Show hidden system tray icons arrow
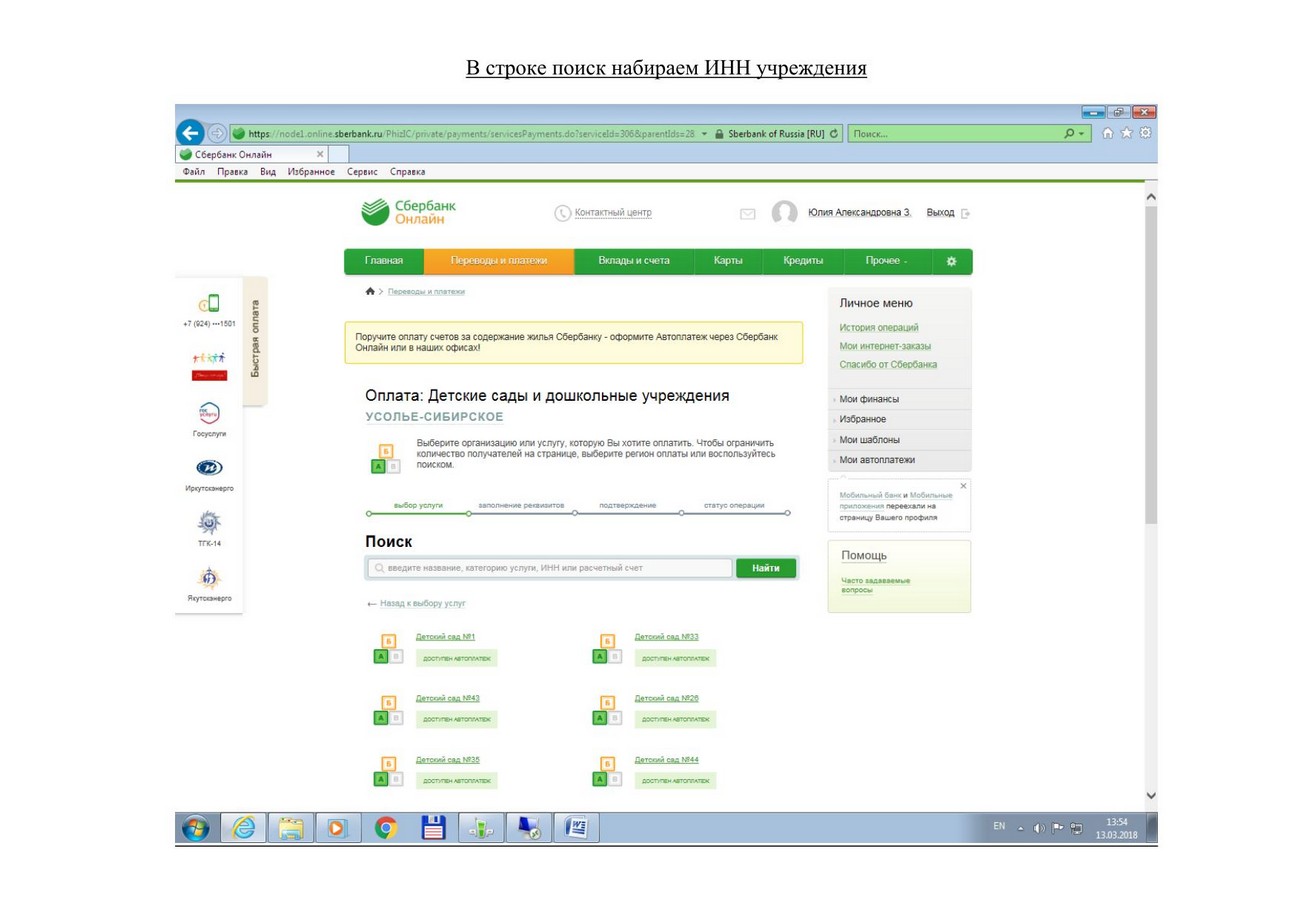This screenshot has height=920, width=1300. click(1022, 828)
